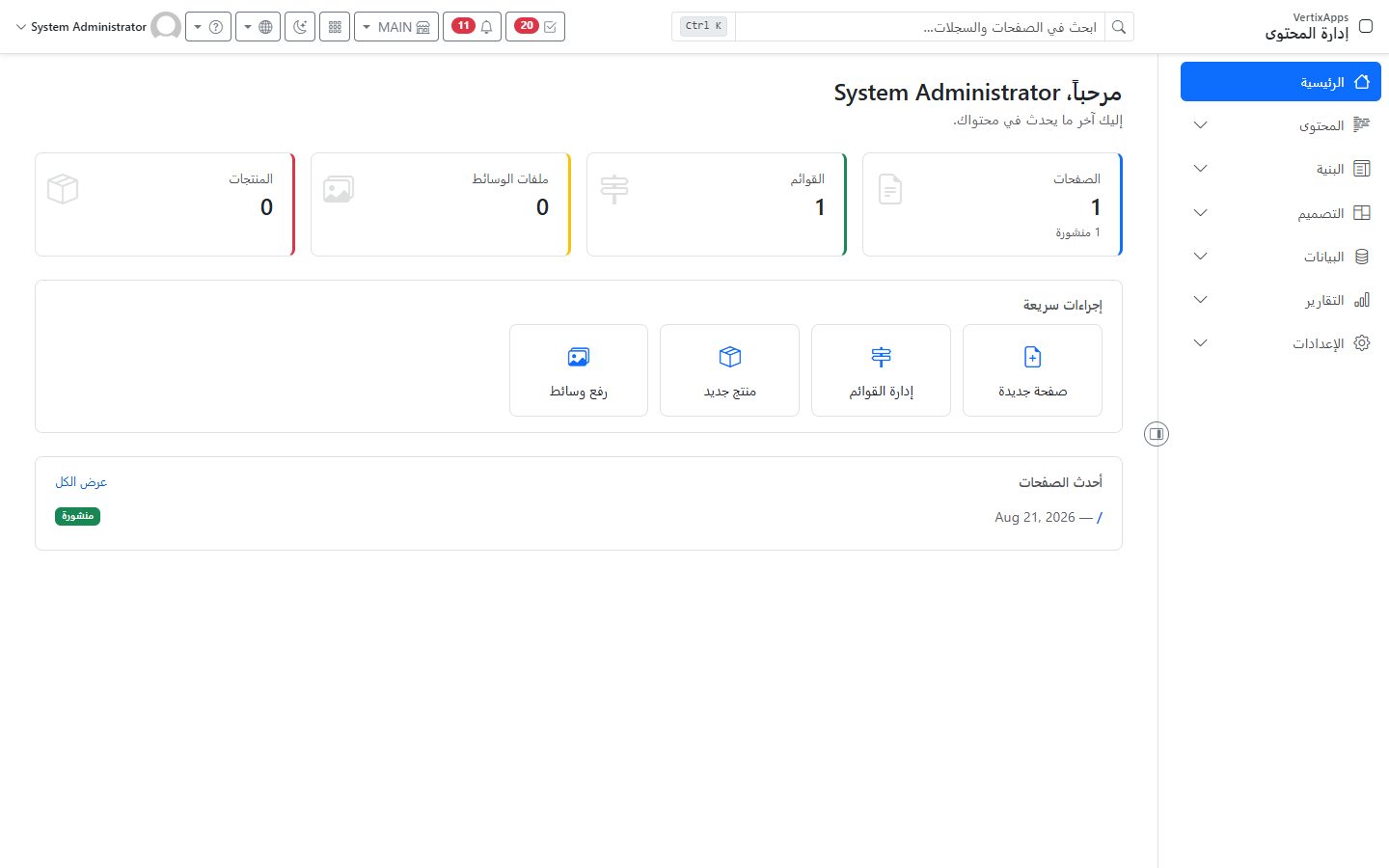Viewport: 1389px width, 868px height.
Task: Select the الرئيسية home menu item
Action: pyautogui.click(x=1281, y=82)
